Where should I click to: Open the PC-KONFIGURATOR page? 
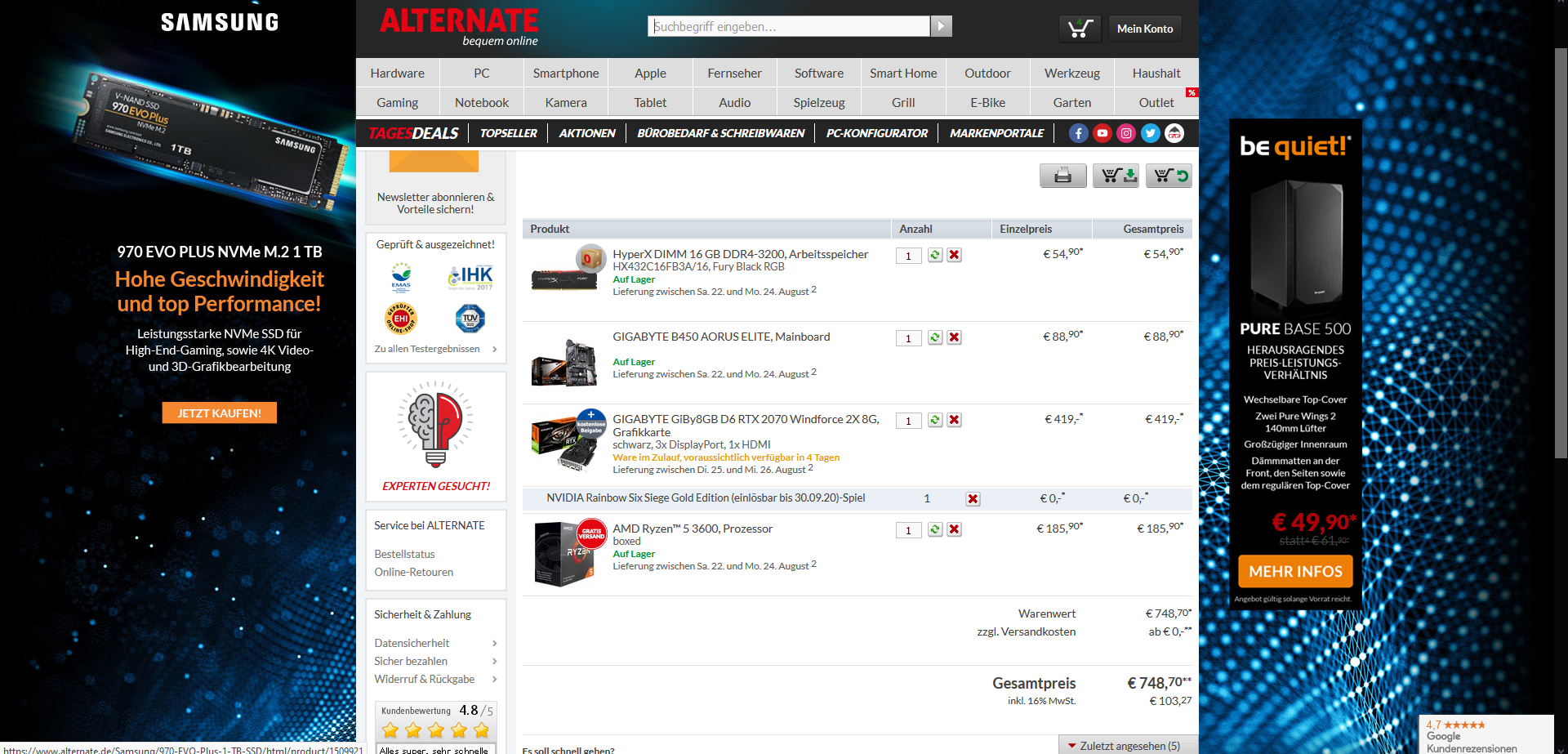click(877, 133)
